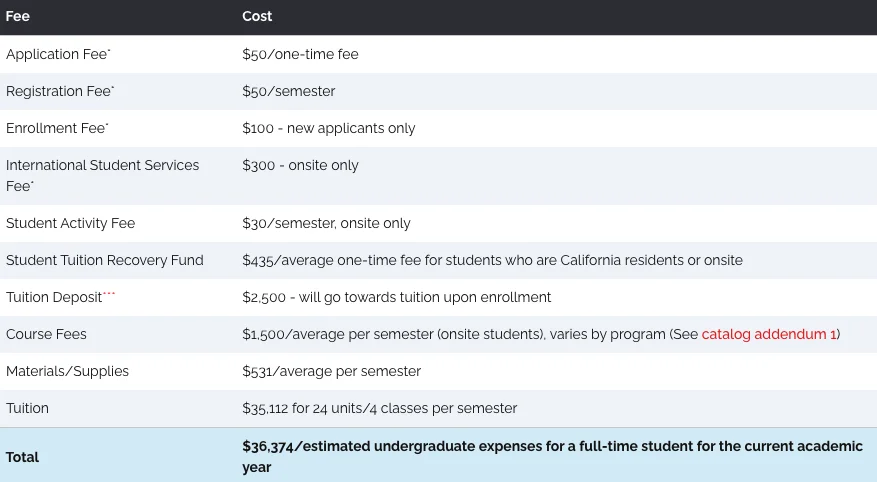Click the $300 onsite only cost cell
The image size is (877, 482).
click(300, 165)
